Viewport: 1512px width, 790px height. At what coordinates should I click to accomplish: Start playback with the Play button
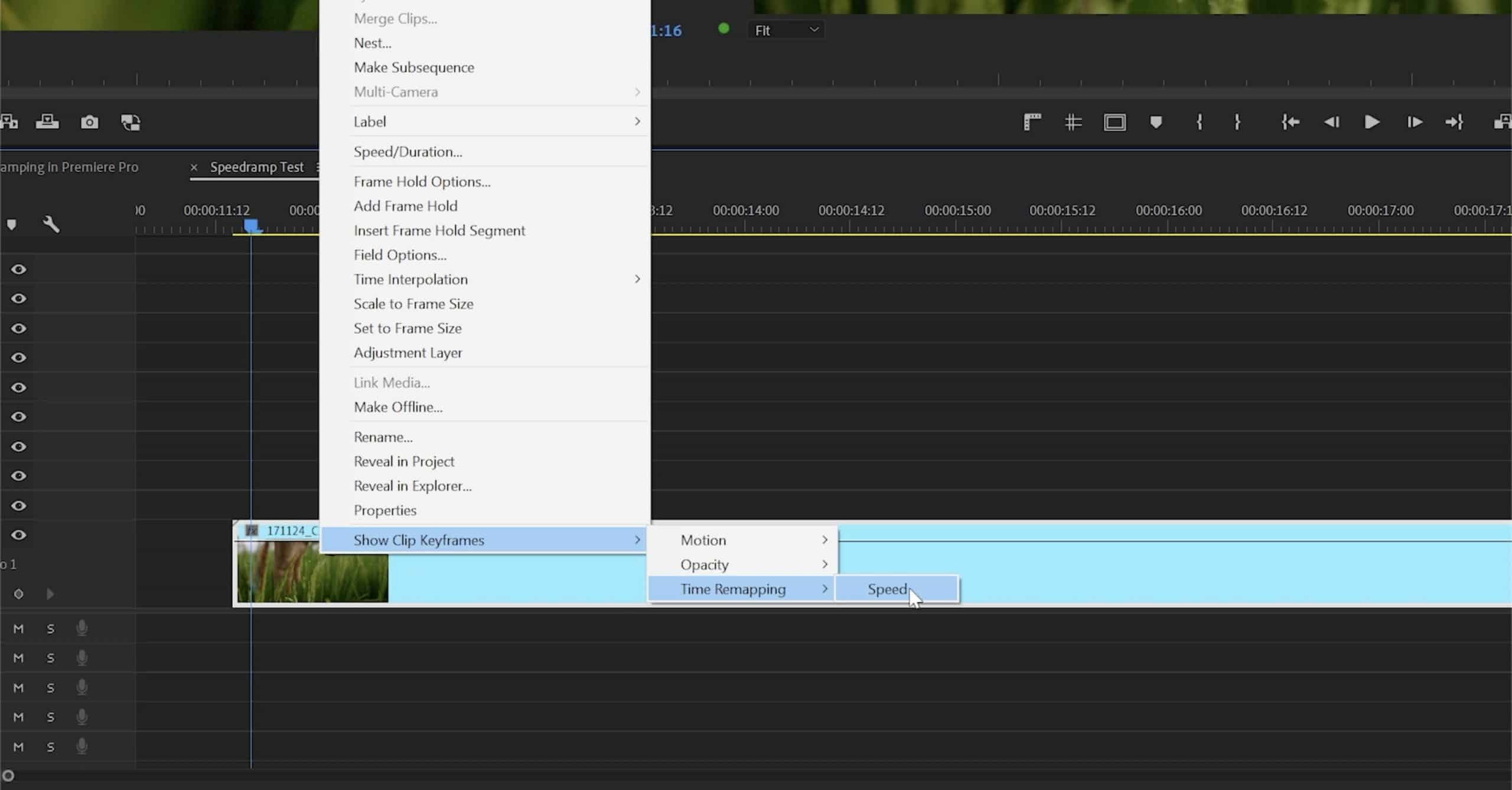pyautogui.click(x=1372, y=122)
